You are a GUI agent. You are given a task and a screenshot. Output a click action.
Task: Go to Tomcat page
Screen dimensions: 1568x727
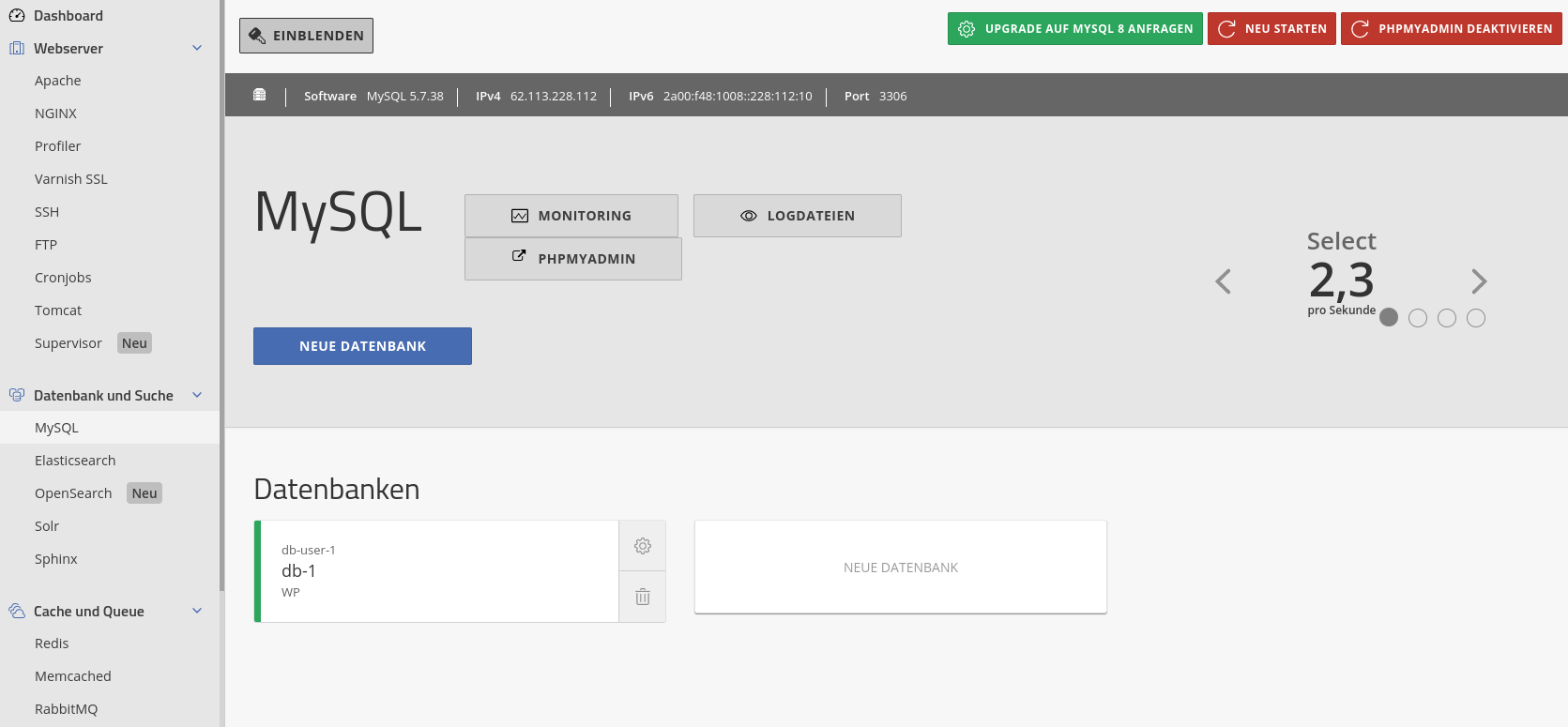[x=58, y=310]
